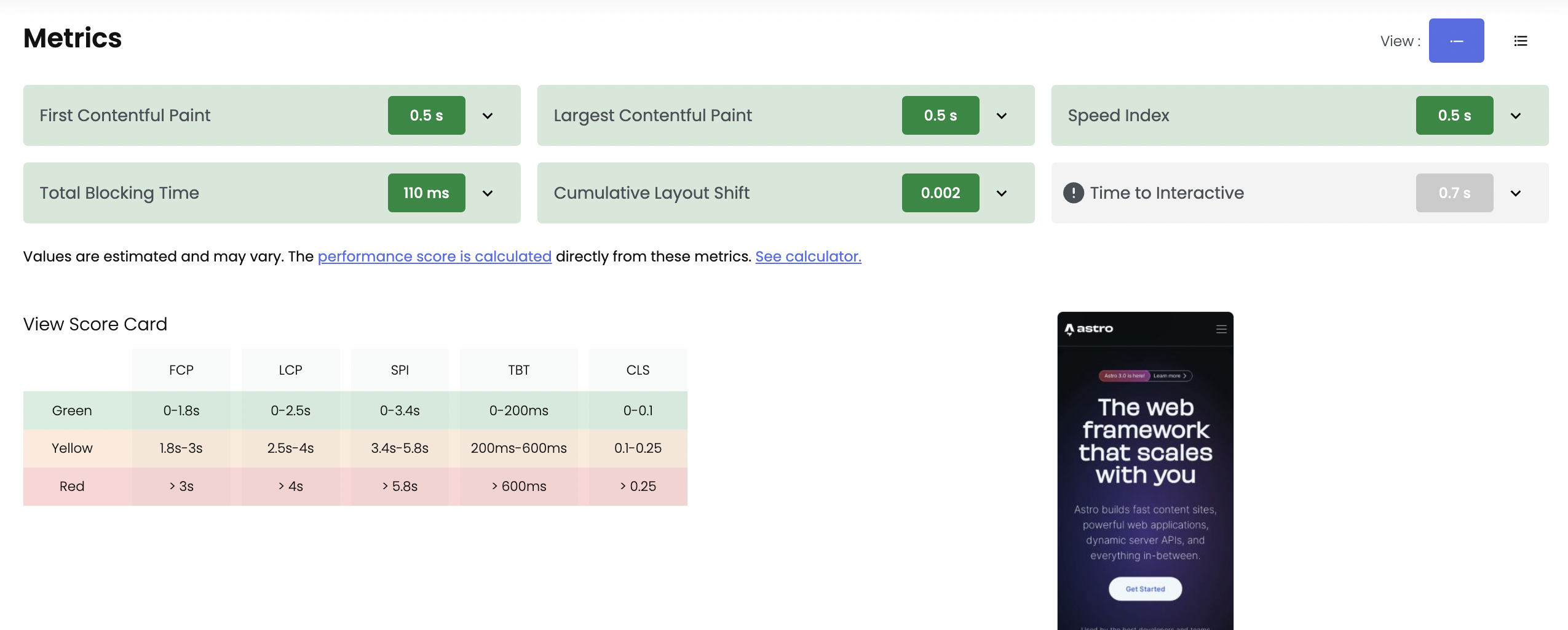The image size is (1568, 630).
Task: Click the gray 0.7 s Time to Interactive badge
Action: click(x=1454, y=193)
